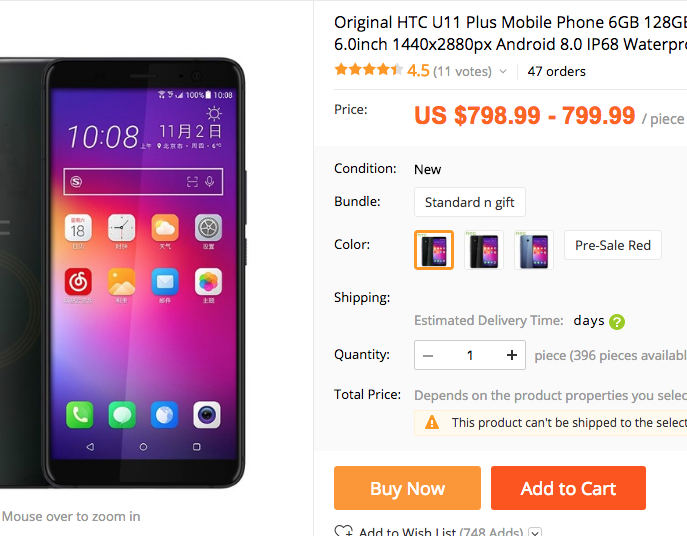Click the orange shipping warning triangle icon

click(432, 422)
